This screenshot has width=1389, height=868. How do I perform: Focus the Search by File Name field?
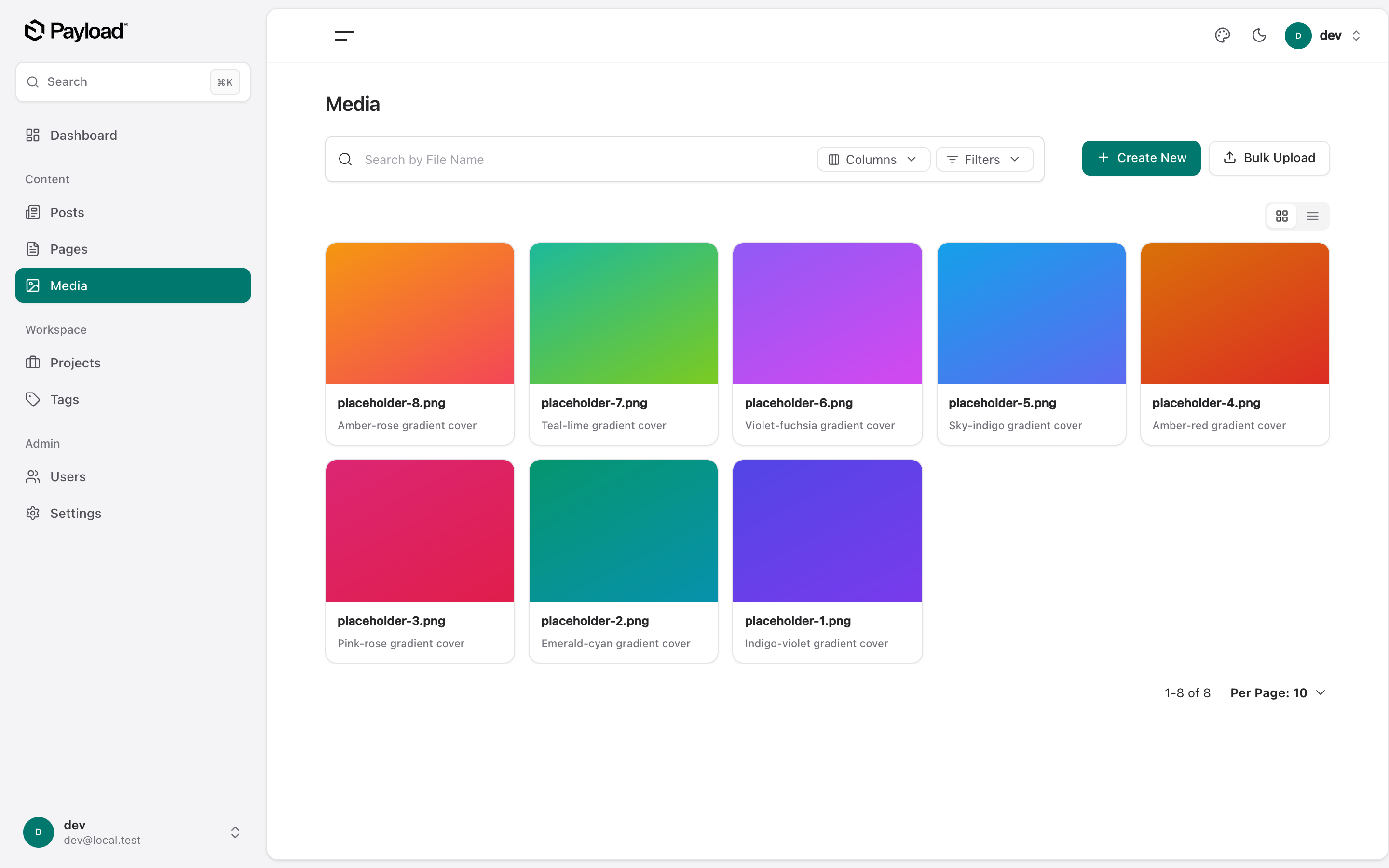pos(586,160)
